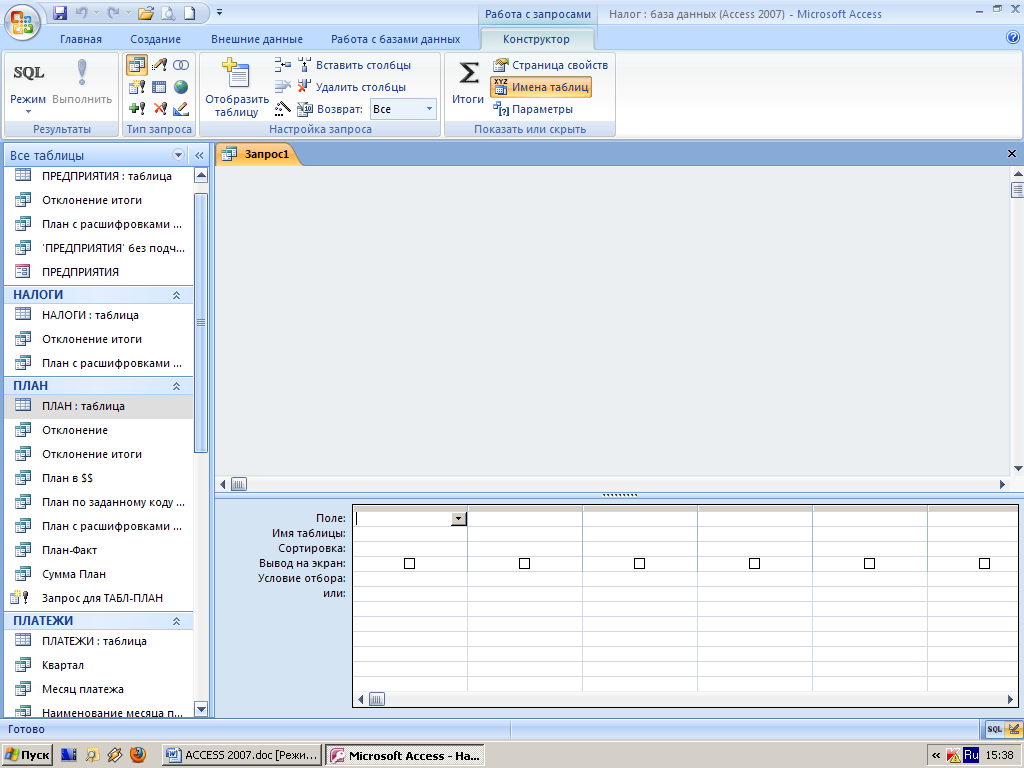Select Запрос для ТАБЛ-ПЛАН query item
Viewport: 1024px width, 768px height.
(x=98, y=598)
